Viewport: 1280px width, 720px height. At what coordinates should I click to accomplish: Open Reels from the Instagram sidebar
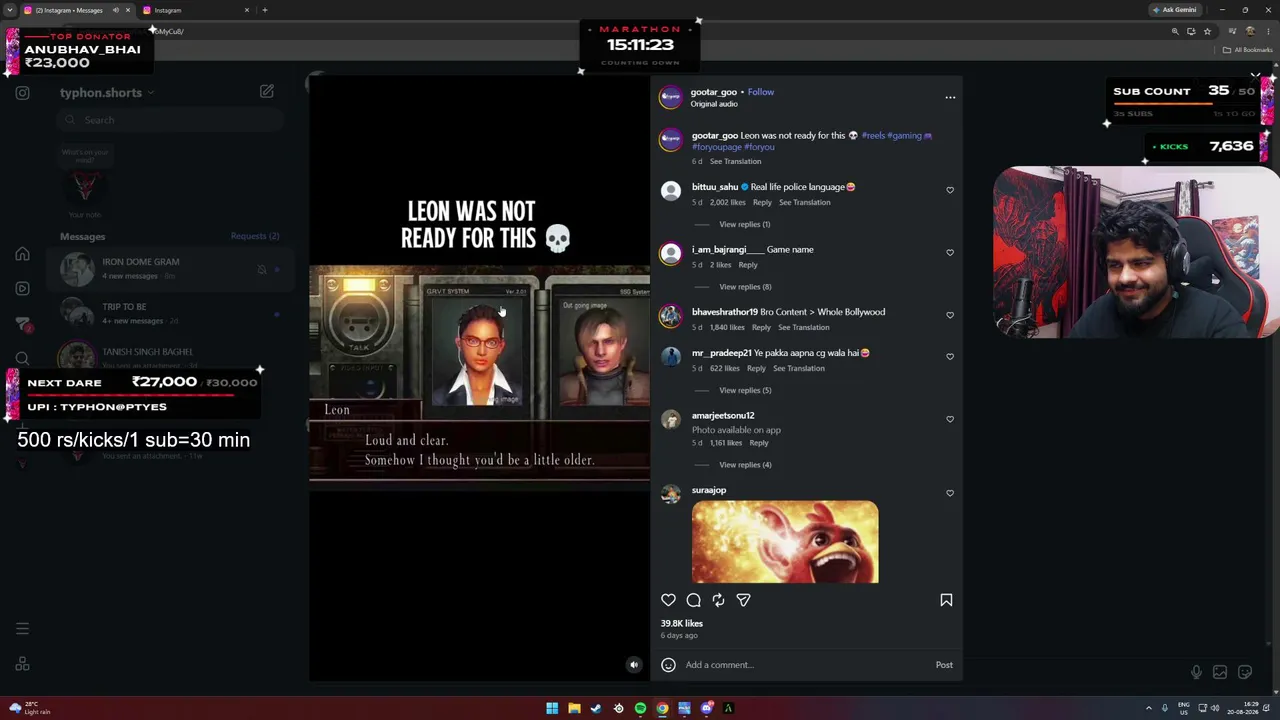click(x=22, y=289)
